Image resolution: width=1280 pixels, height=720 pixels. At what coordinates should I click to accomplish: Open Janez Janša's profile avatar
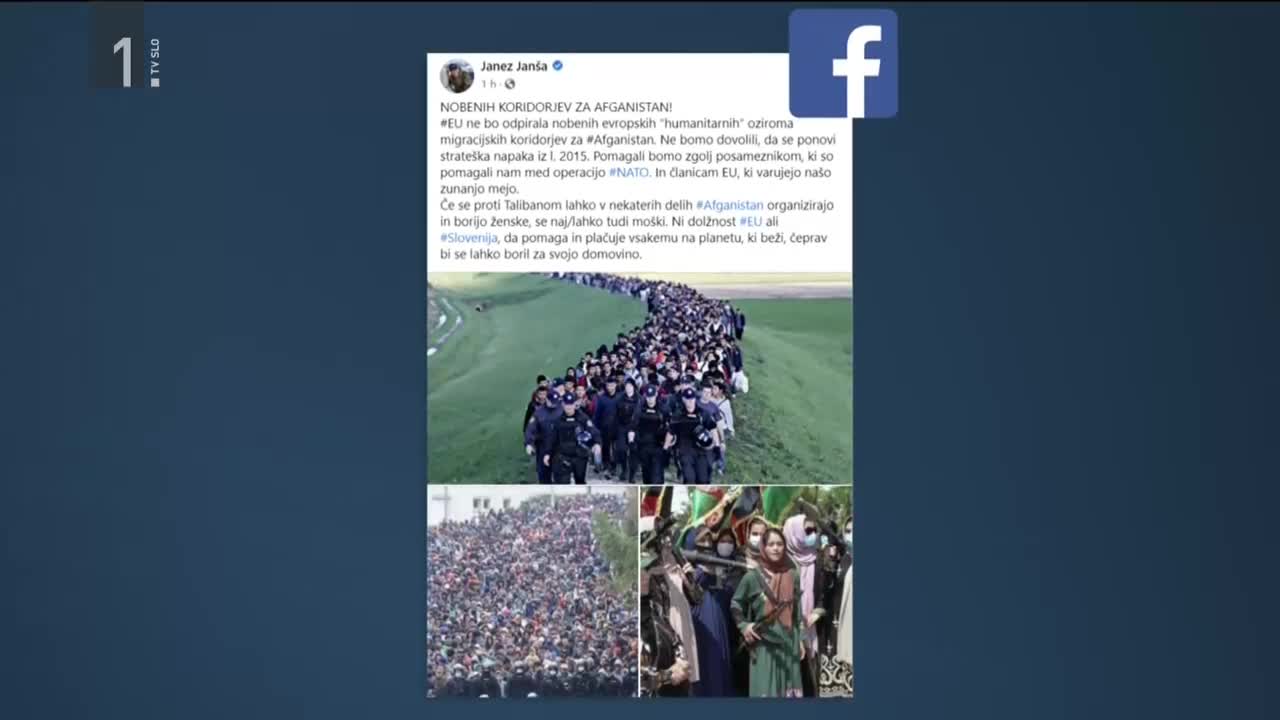coord(457,75)
